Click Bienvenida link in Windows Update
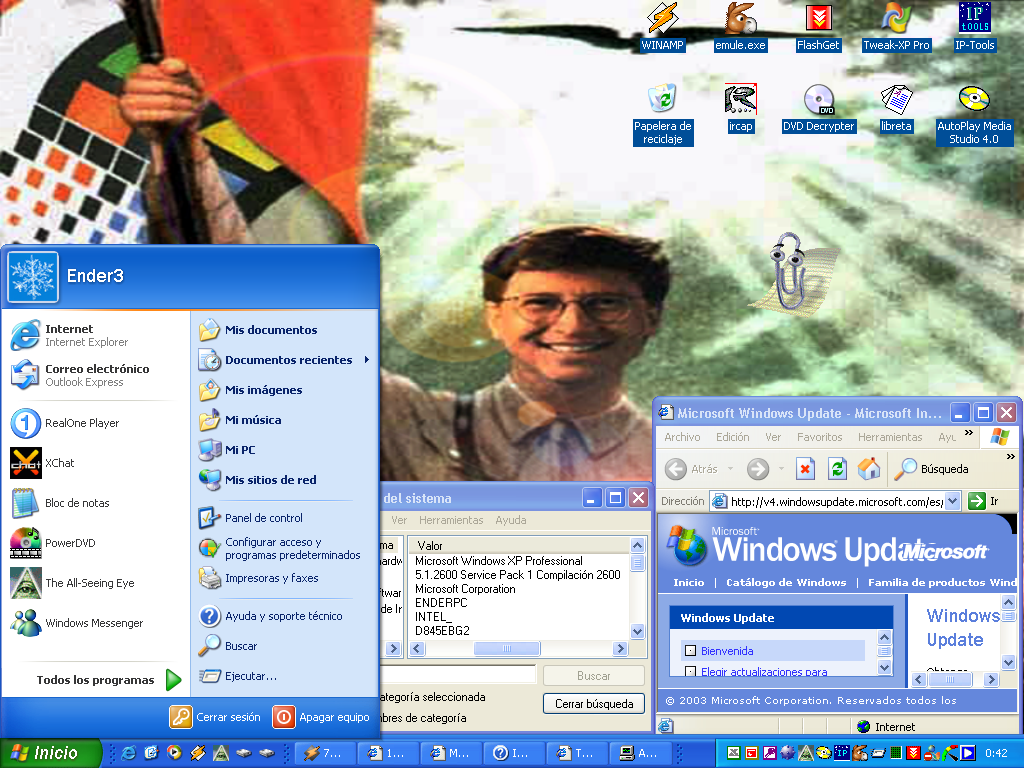 coord(727,650)
